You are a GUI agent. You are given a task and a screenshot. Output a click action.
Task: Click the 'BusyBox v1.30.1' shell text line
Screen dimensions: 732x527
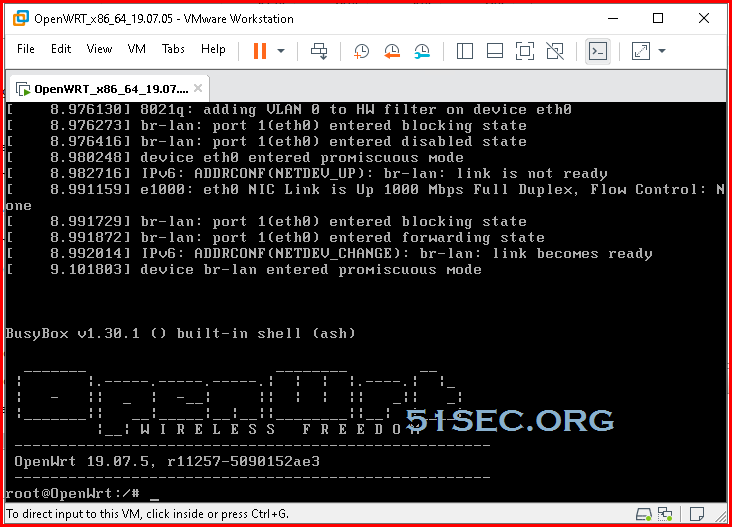coord(180,333)
